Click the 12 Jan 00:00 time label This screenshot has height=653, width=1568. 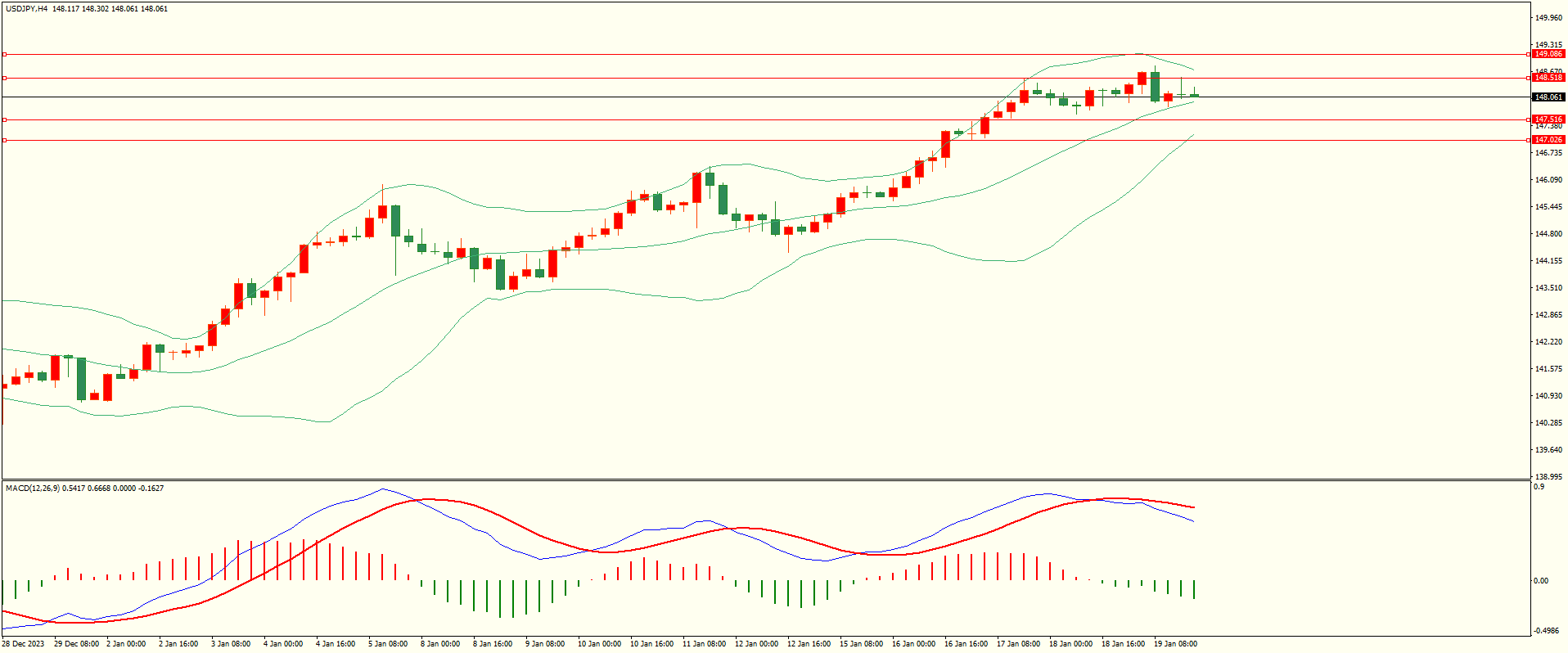(756, 644)
